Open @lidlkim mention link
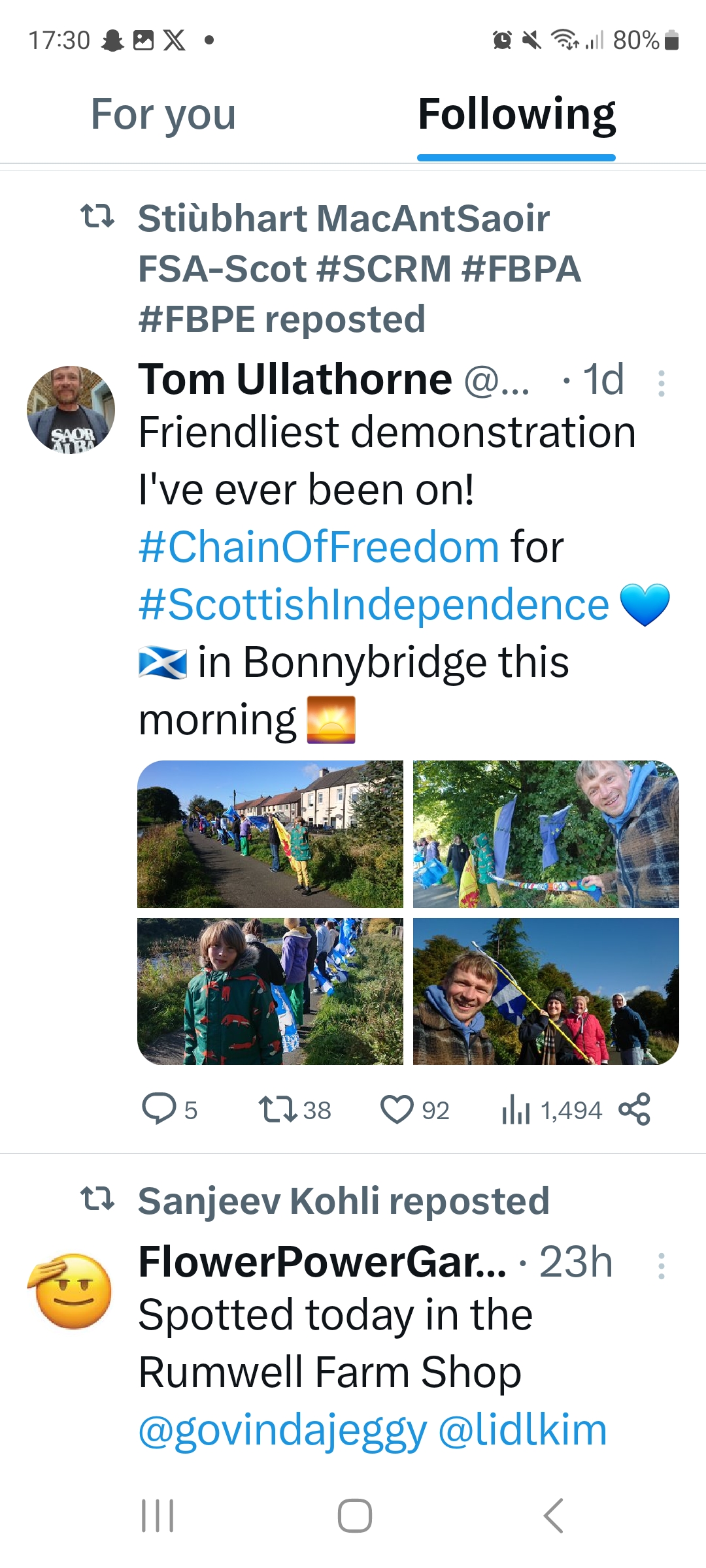This screenshot has width=706, height=1568. point(522,1430)
